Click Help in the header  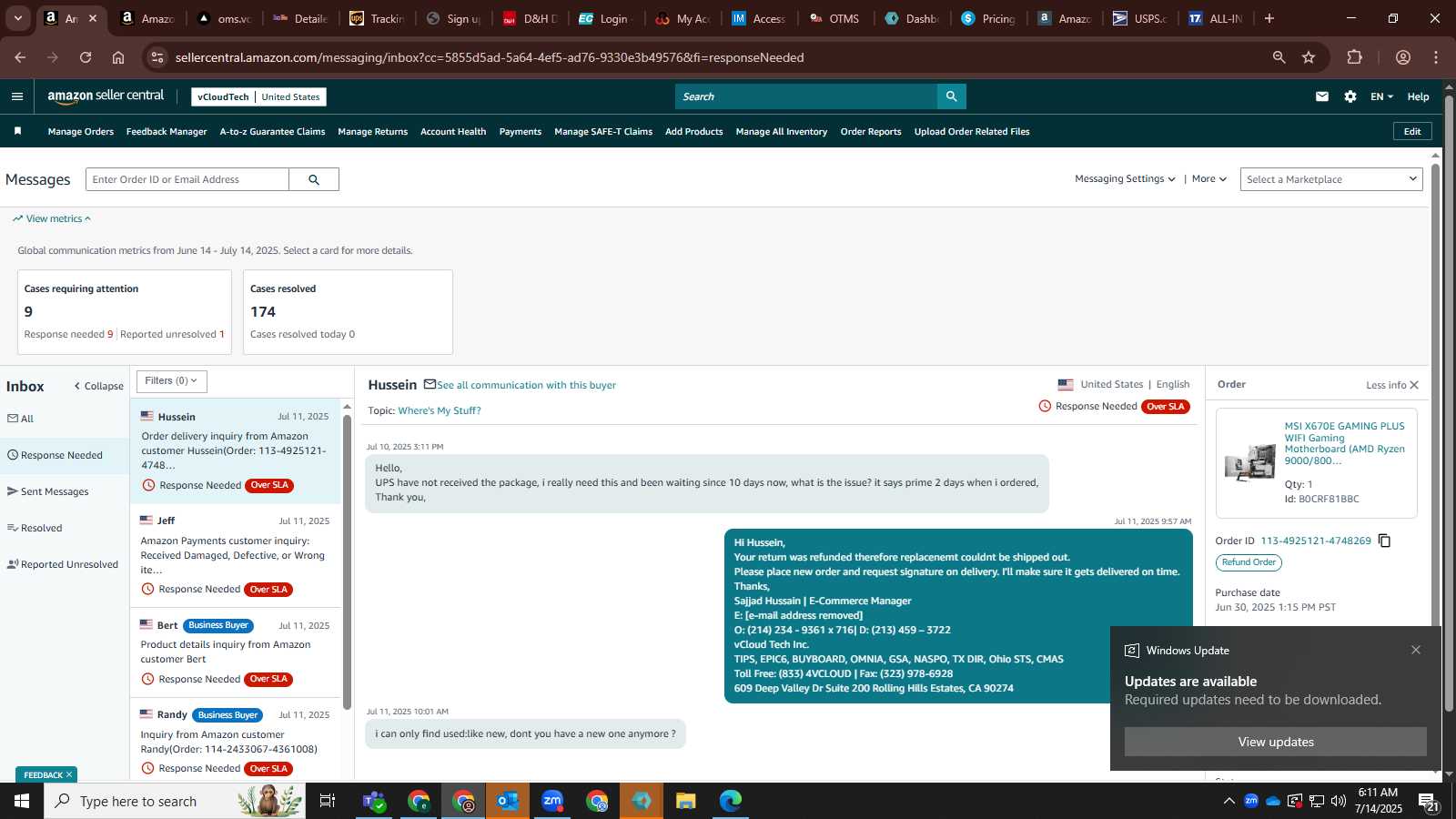click(1418, 96)
